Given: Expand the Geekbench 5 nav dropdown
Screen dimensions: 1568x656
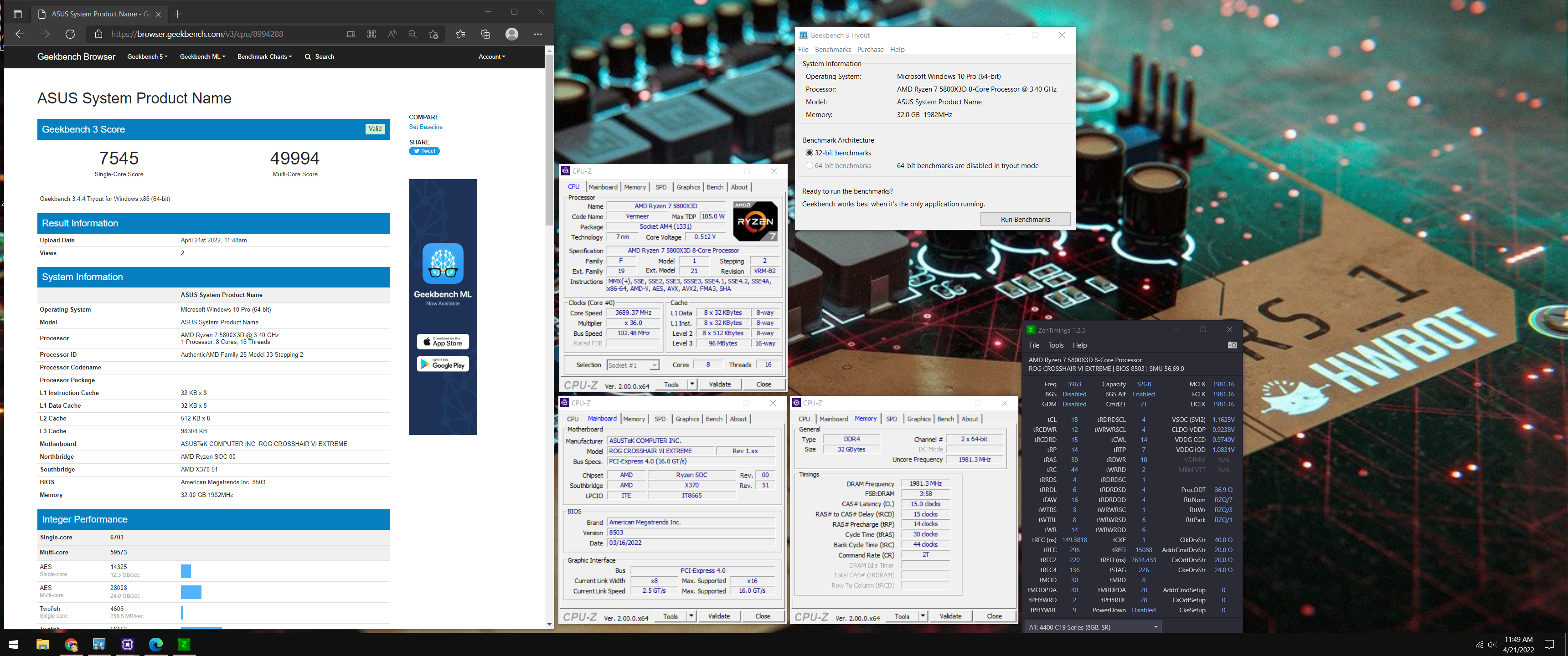Looking at the screenshot, I should [147, 56].
